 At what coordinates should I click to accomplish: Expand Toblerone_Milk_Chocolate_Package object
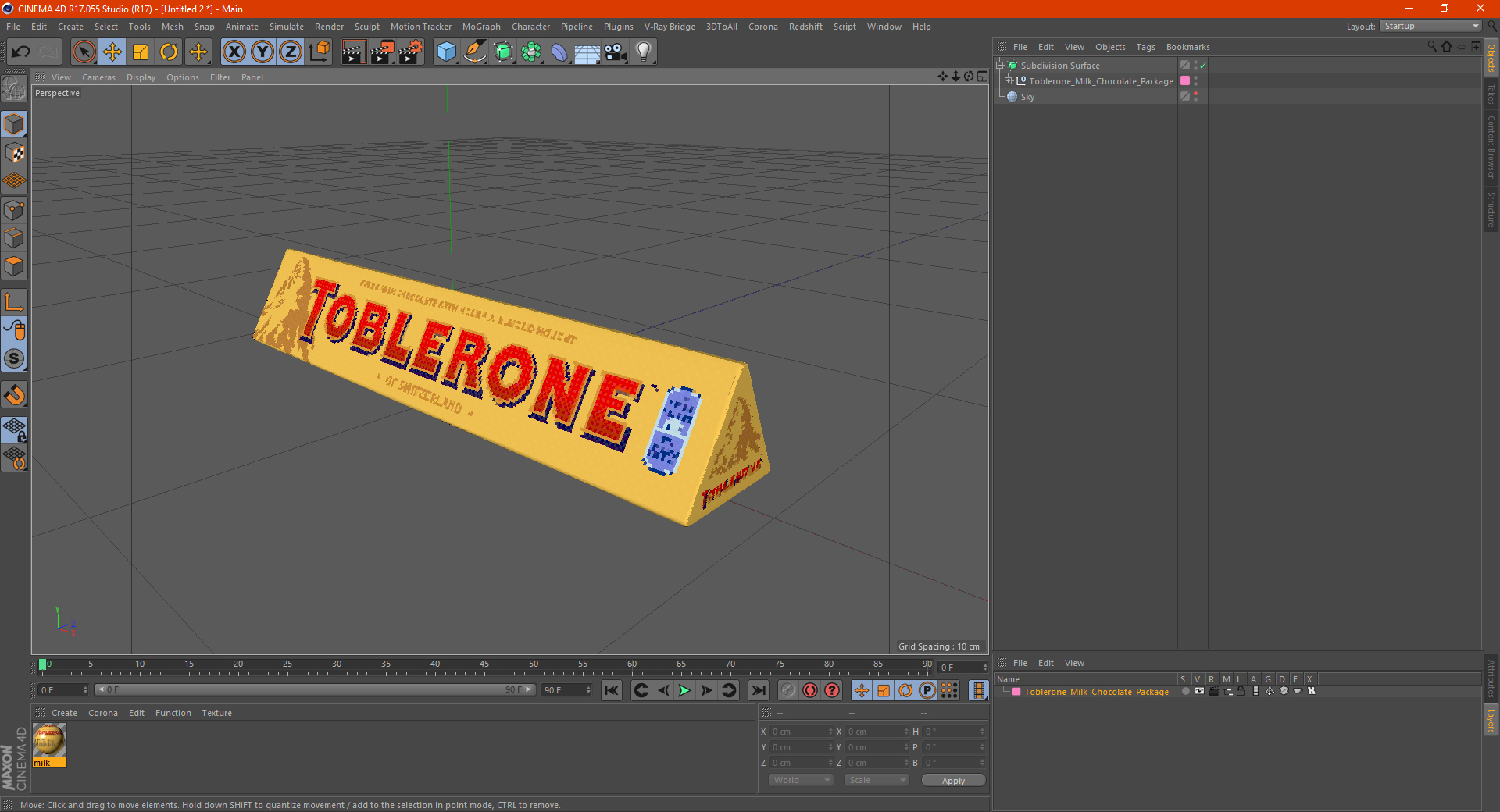click(x=1009, y=81)
